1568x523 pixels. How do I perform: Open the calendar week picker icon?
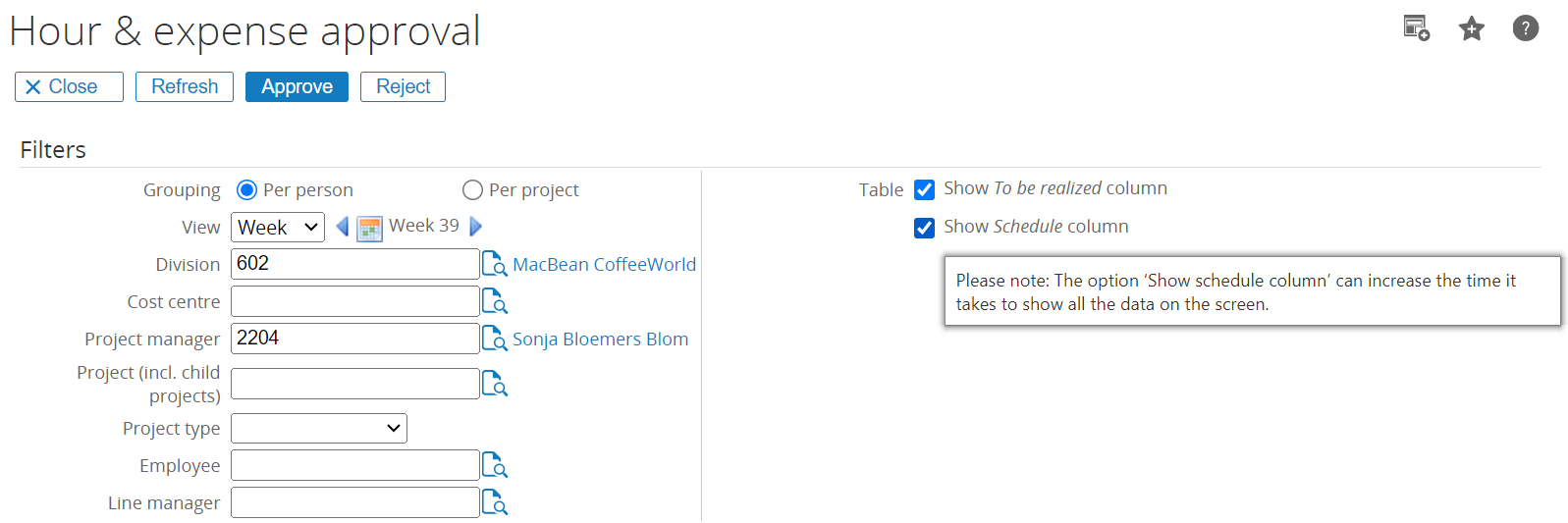(369, 228)
